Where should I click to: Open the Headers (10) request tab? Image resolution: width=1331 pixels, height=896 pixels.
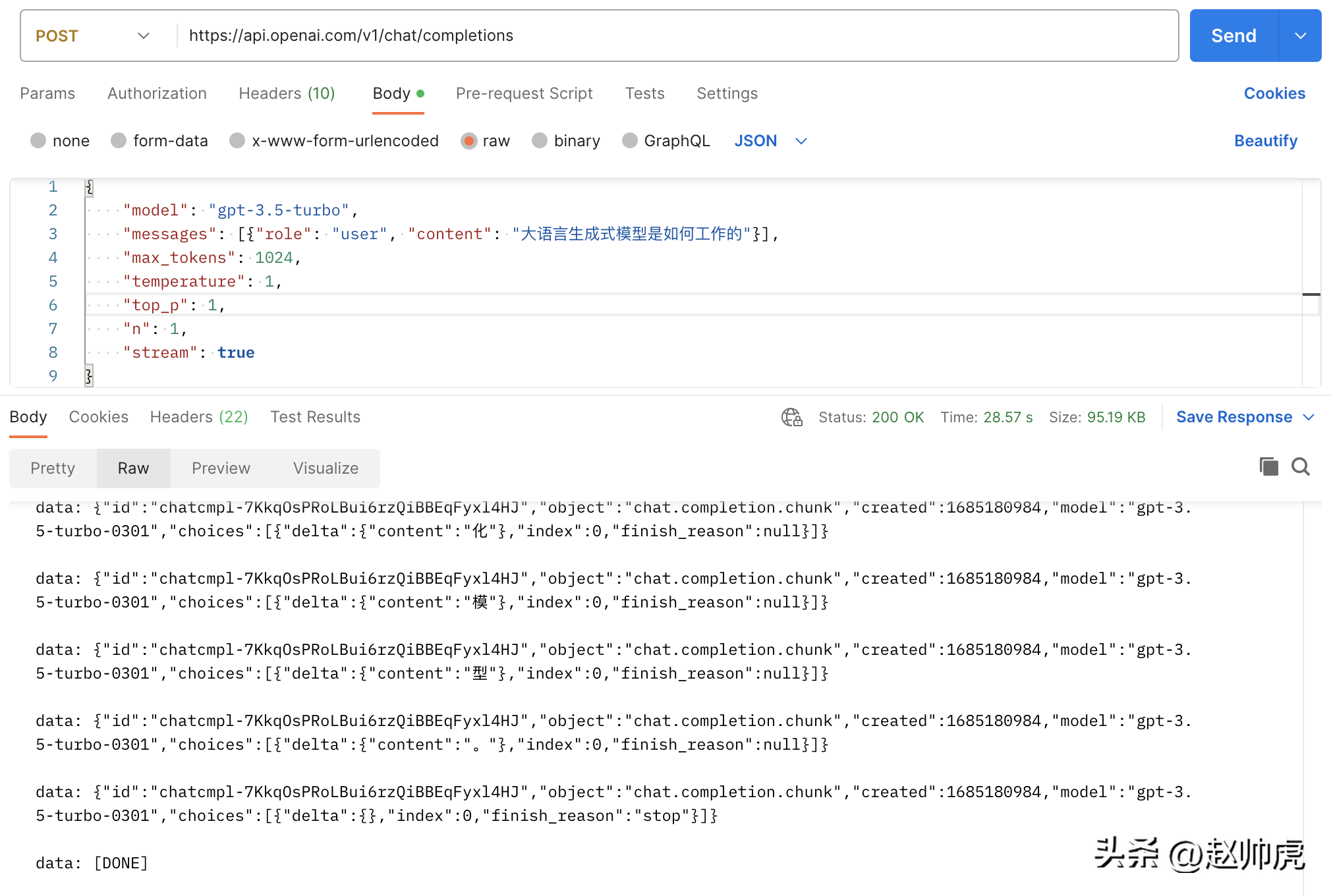click(x=287, y=94)
